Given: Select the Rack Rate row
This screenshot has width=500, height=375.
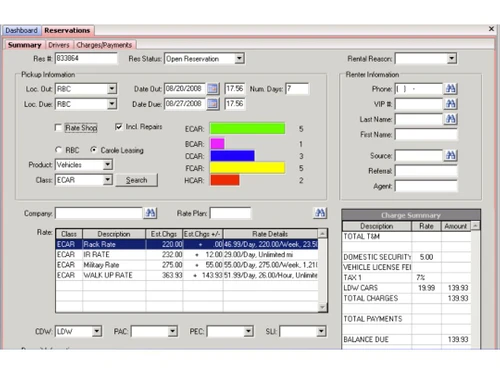Looking at the screenshot, I should click(187, 244).
